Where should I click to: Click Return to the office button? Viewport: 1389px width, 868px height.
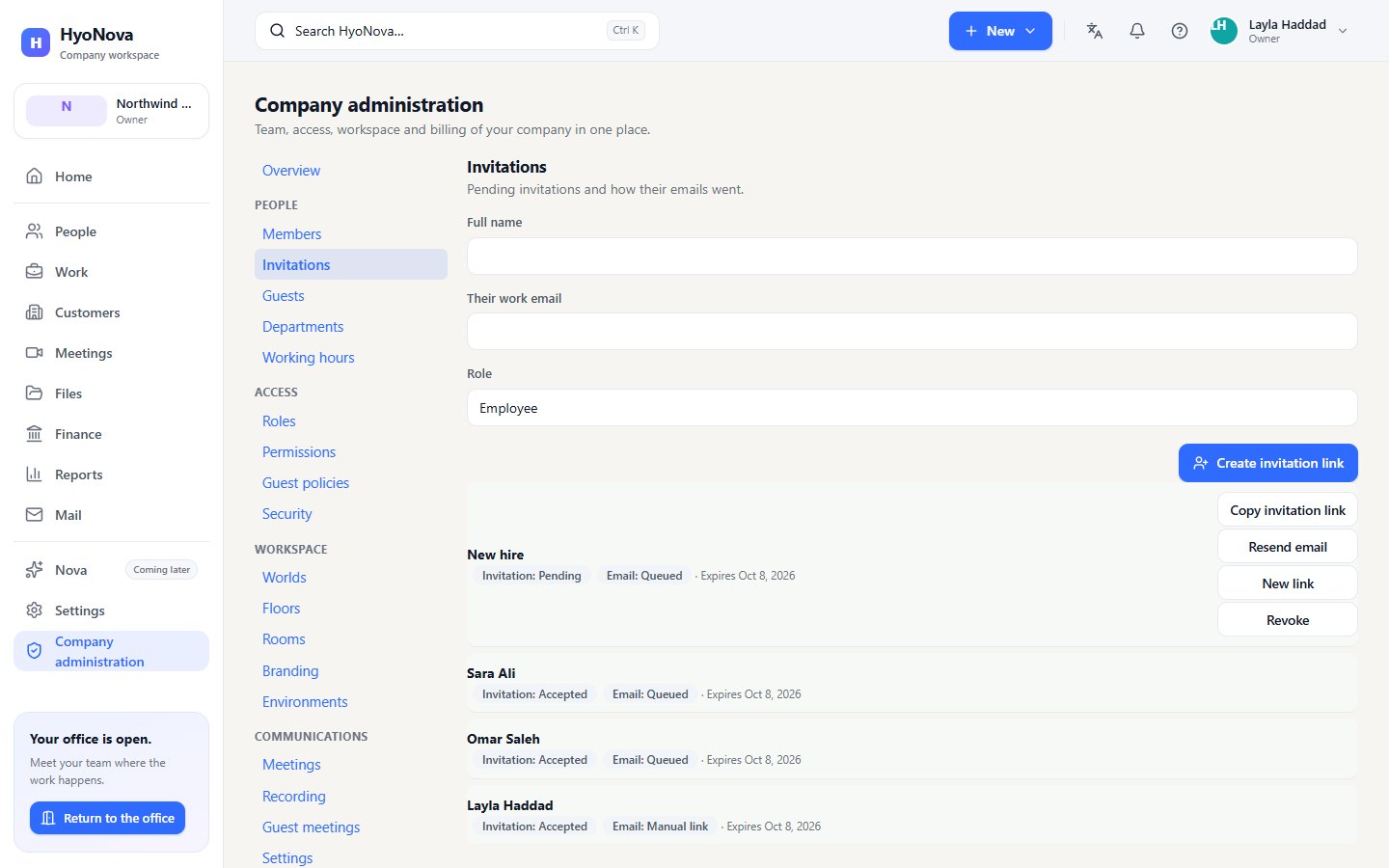click(x=107, y=818)
